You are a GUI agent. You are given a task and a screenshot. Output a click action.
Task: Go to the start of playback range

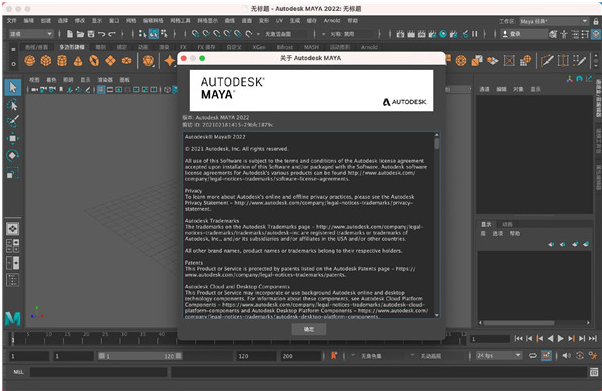(x=518, y=338)
